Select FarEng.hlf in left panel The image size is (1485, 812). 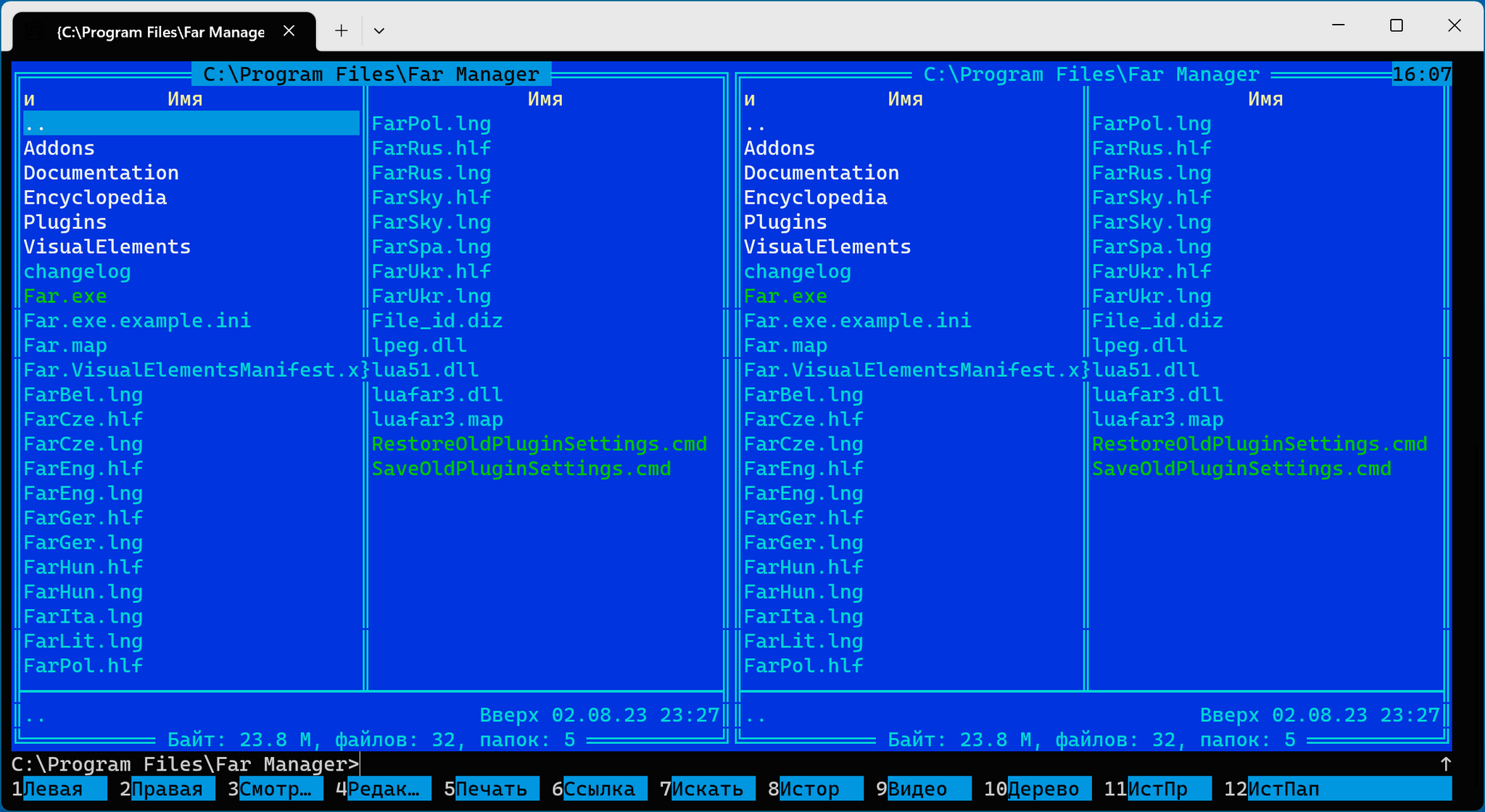[x=83, y=468]
